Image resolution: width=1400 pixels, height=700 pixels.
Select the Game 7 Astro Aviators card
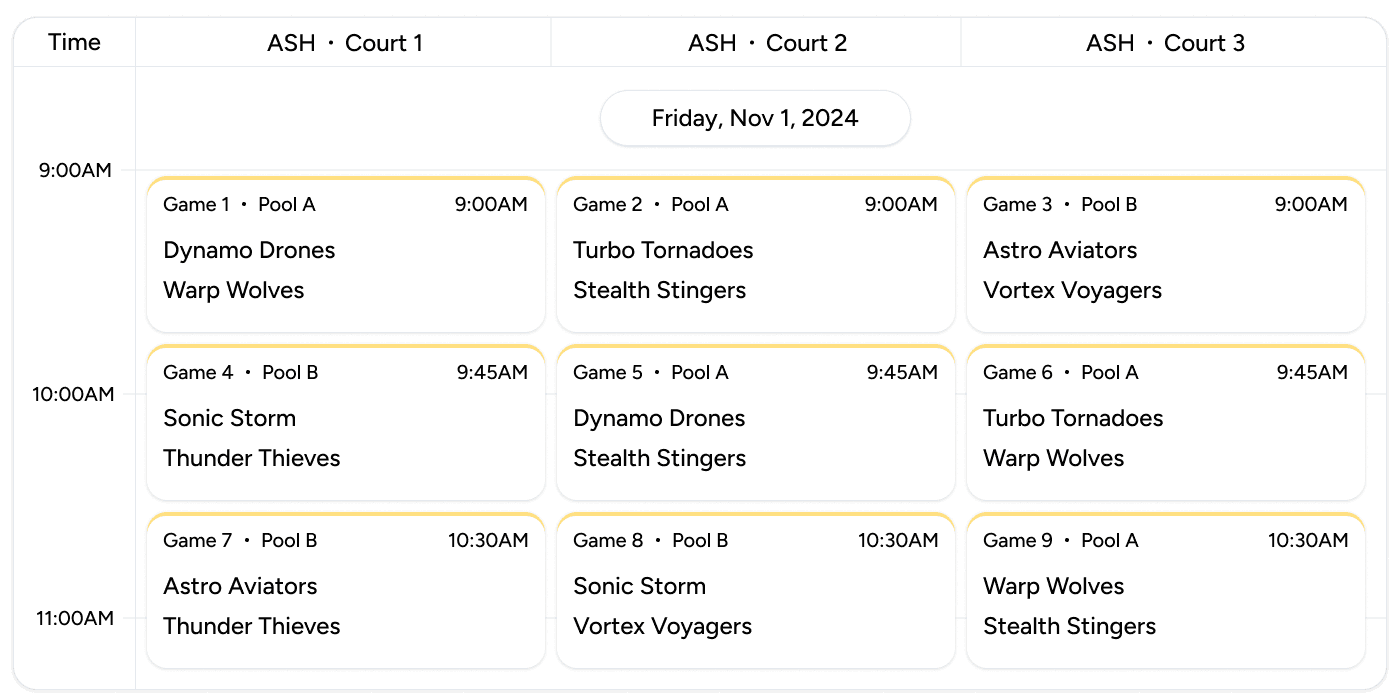[345, 589]
